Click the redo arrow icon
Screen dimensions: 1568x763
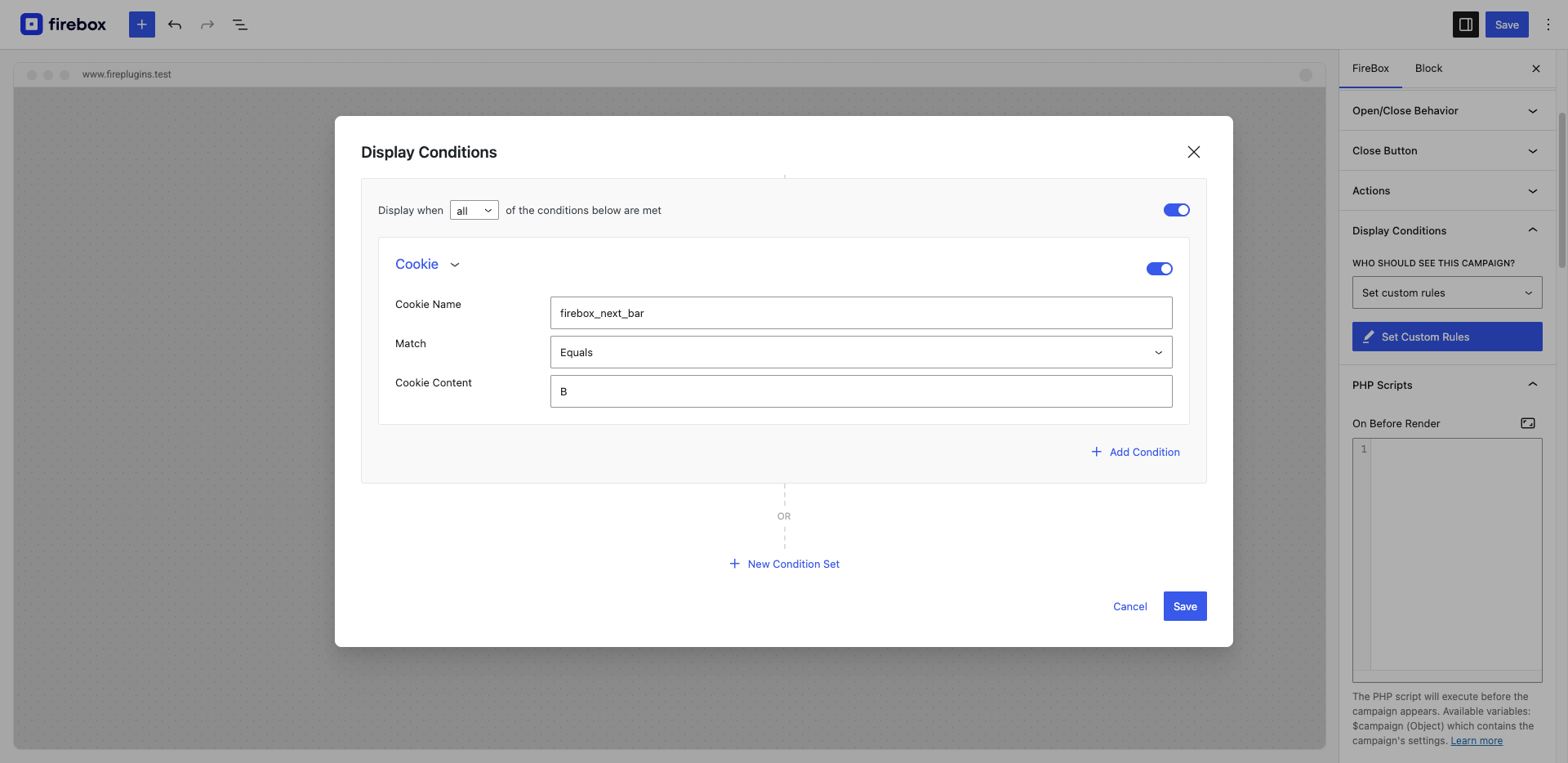(207, 25)
